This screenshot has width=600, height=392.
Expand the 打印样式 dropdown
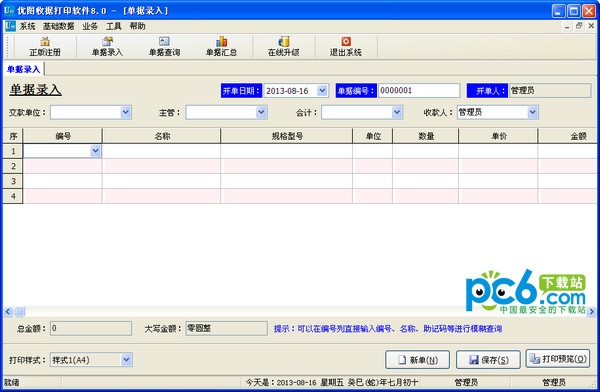pyautogui.click(x=126, y=360)
